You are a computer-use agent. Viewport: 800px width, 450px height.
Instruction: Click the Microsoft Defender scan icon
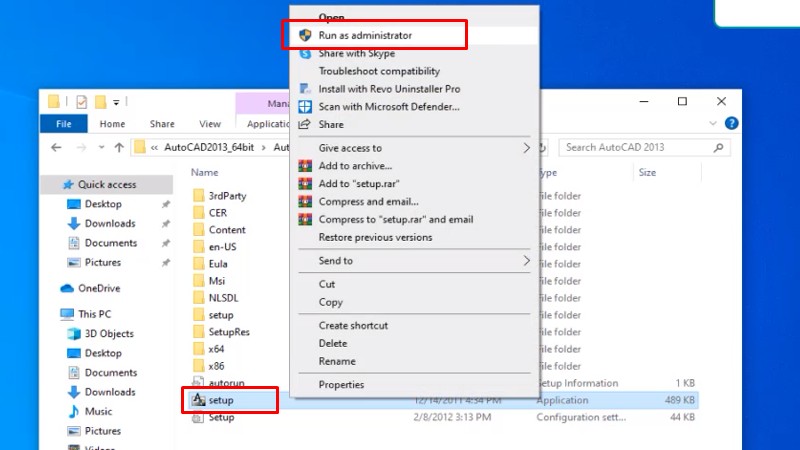[305, 106]
